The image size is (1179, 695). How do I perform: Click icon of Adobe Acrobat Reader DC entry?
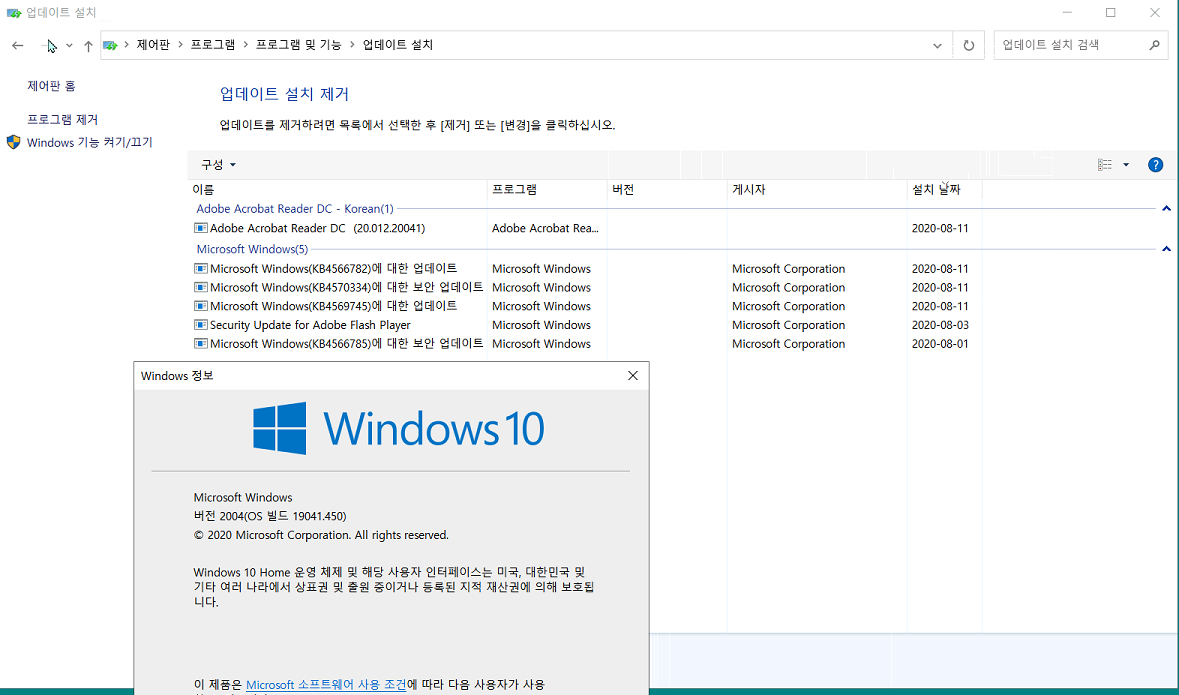201,228
